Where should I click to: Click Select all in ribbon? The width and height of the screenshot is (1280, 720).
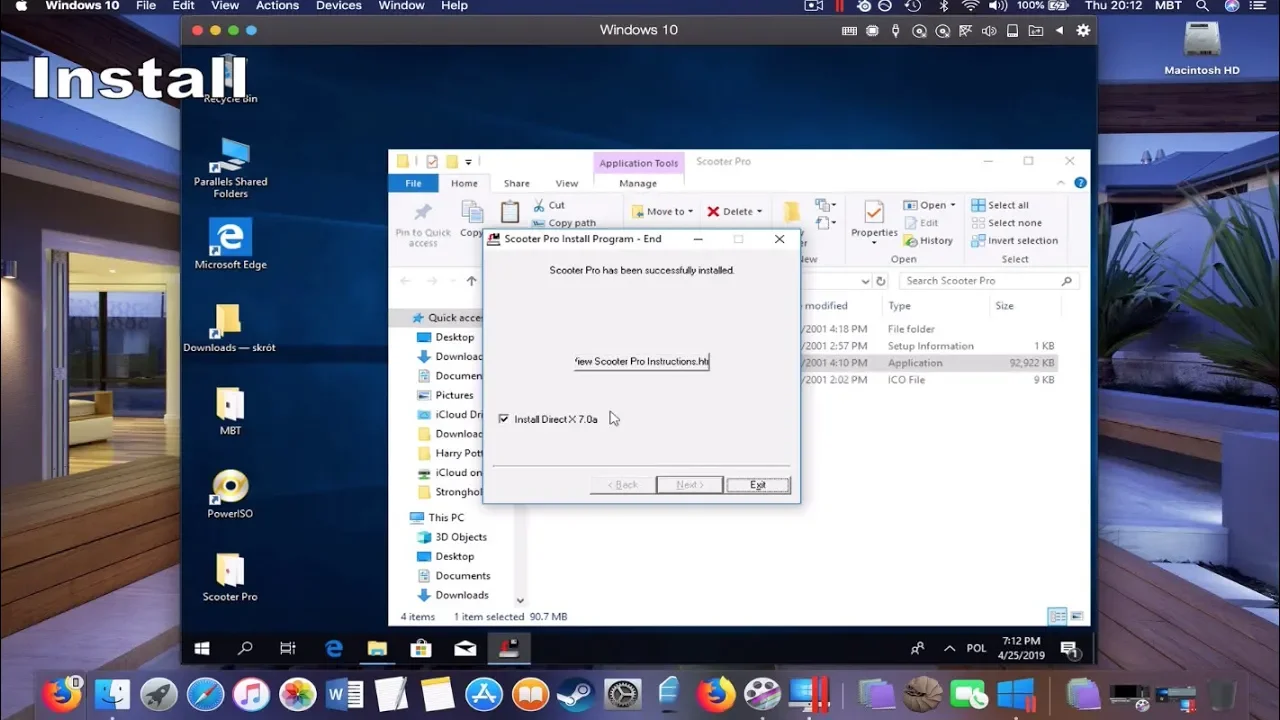click(1000, 205)
